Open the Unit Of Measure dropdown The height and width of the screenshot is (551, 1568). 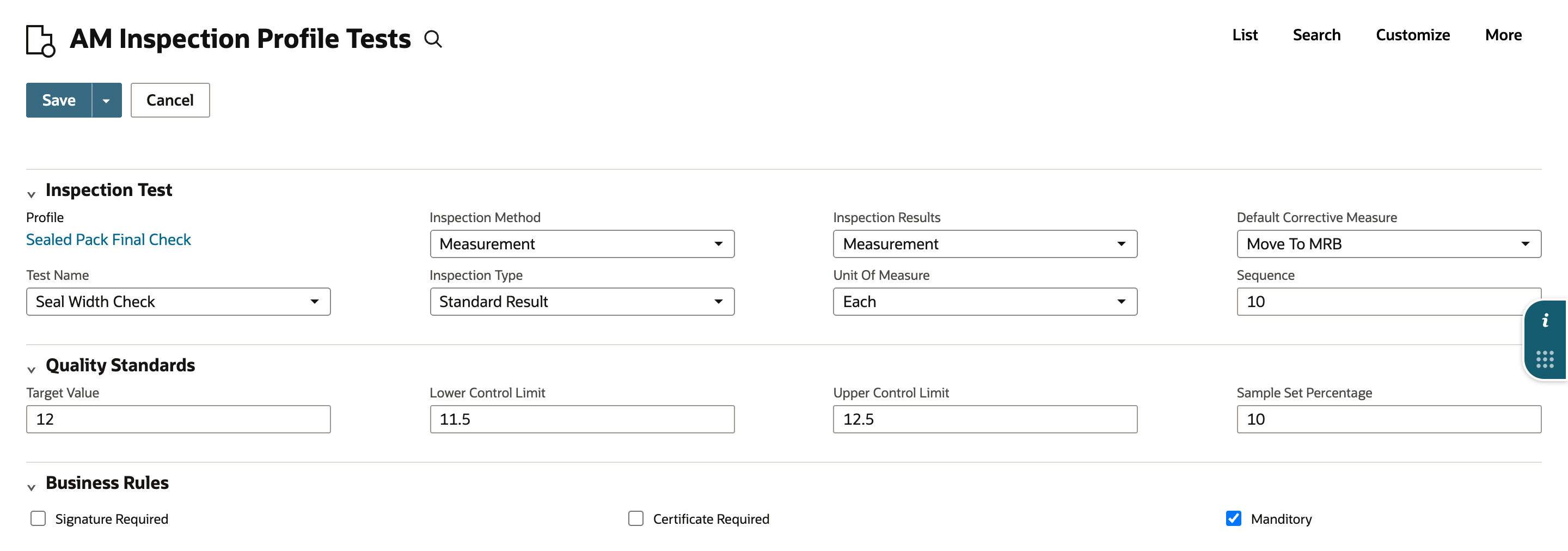[985, 302]
